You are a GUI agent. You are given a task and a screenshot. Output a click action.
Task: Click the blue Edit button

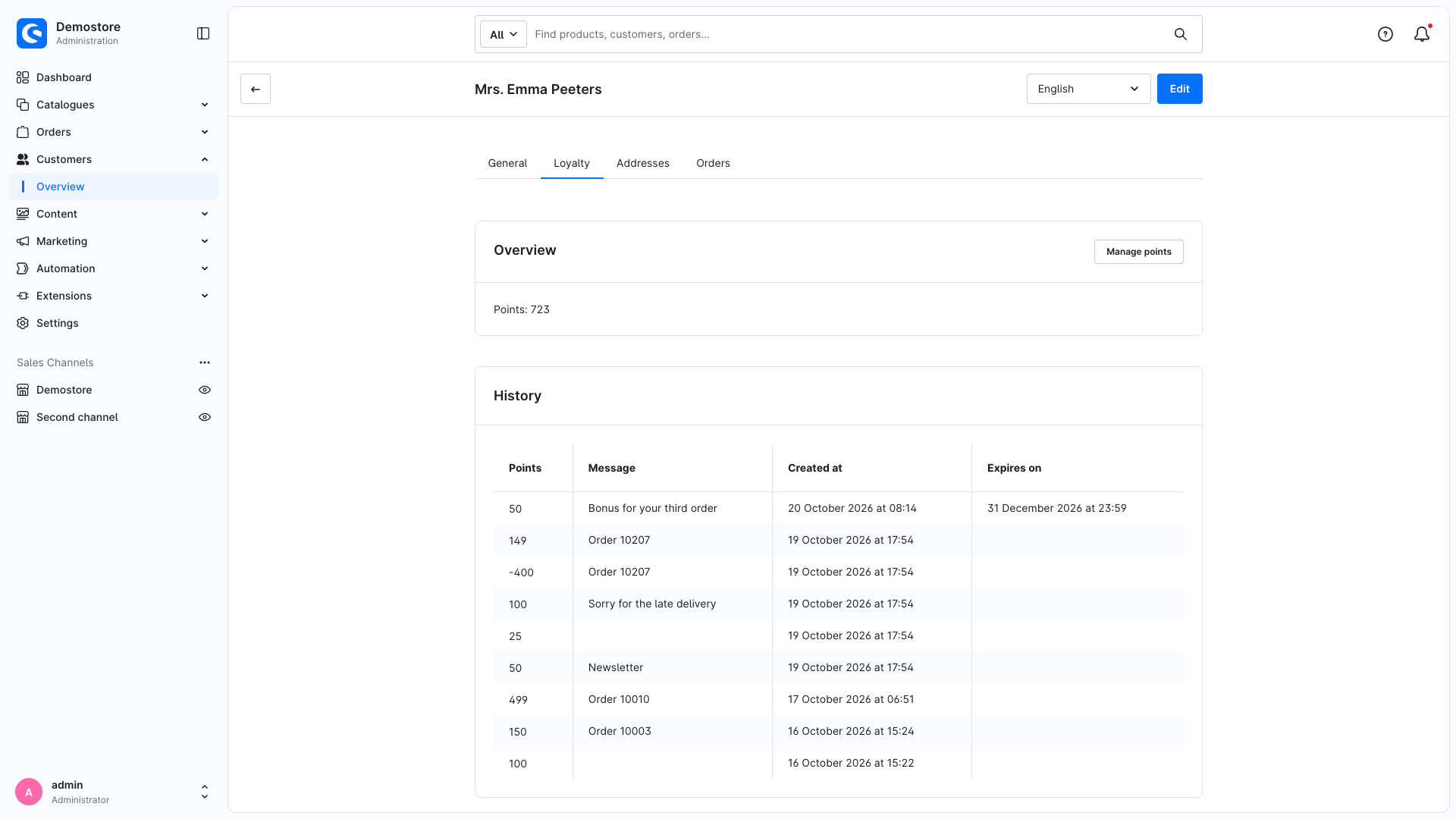click(x=1180, y=89)
